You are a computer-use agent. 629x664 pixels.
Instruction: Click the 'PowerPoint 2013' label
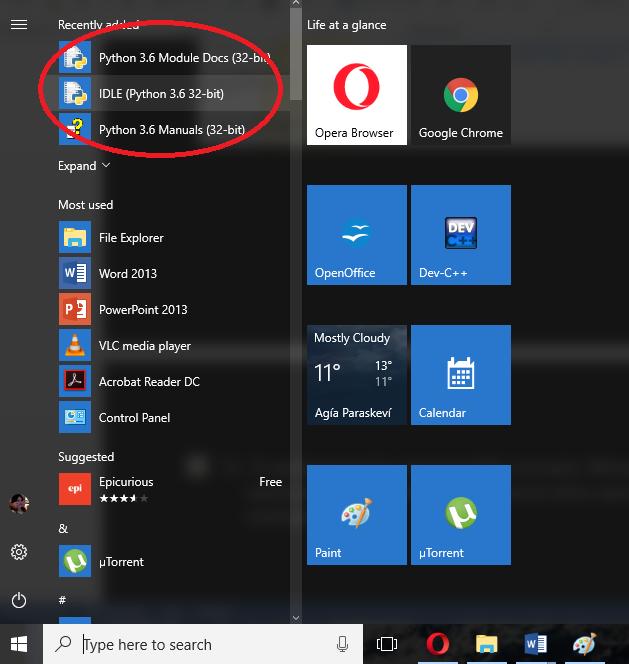pyautogui.click(x=143, y=310)
